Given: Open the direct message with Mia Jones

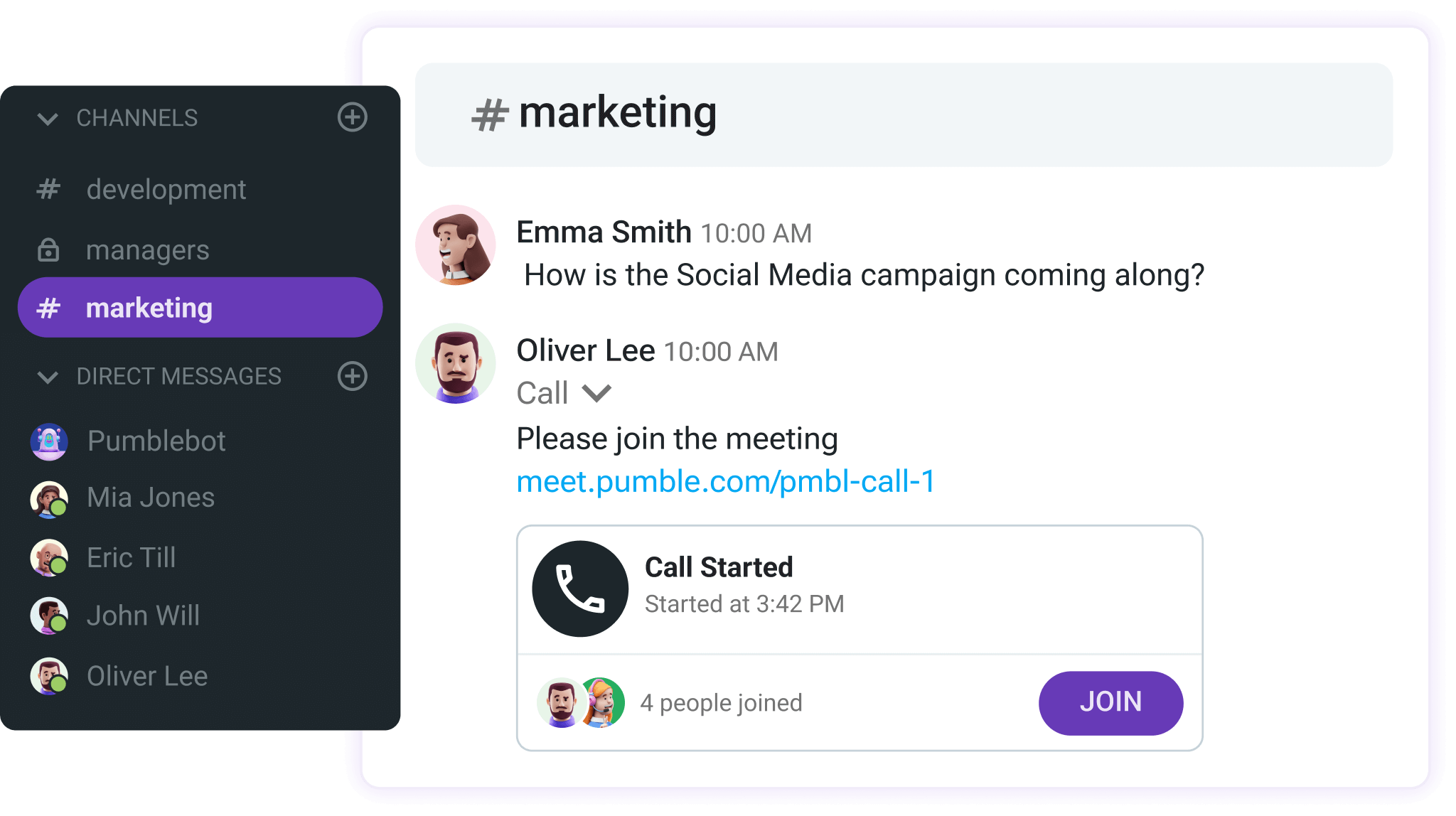Looking at the screenshot, I should 149,498.
